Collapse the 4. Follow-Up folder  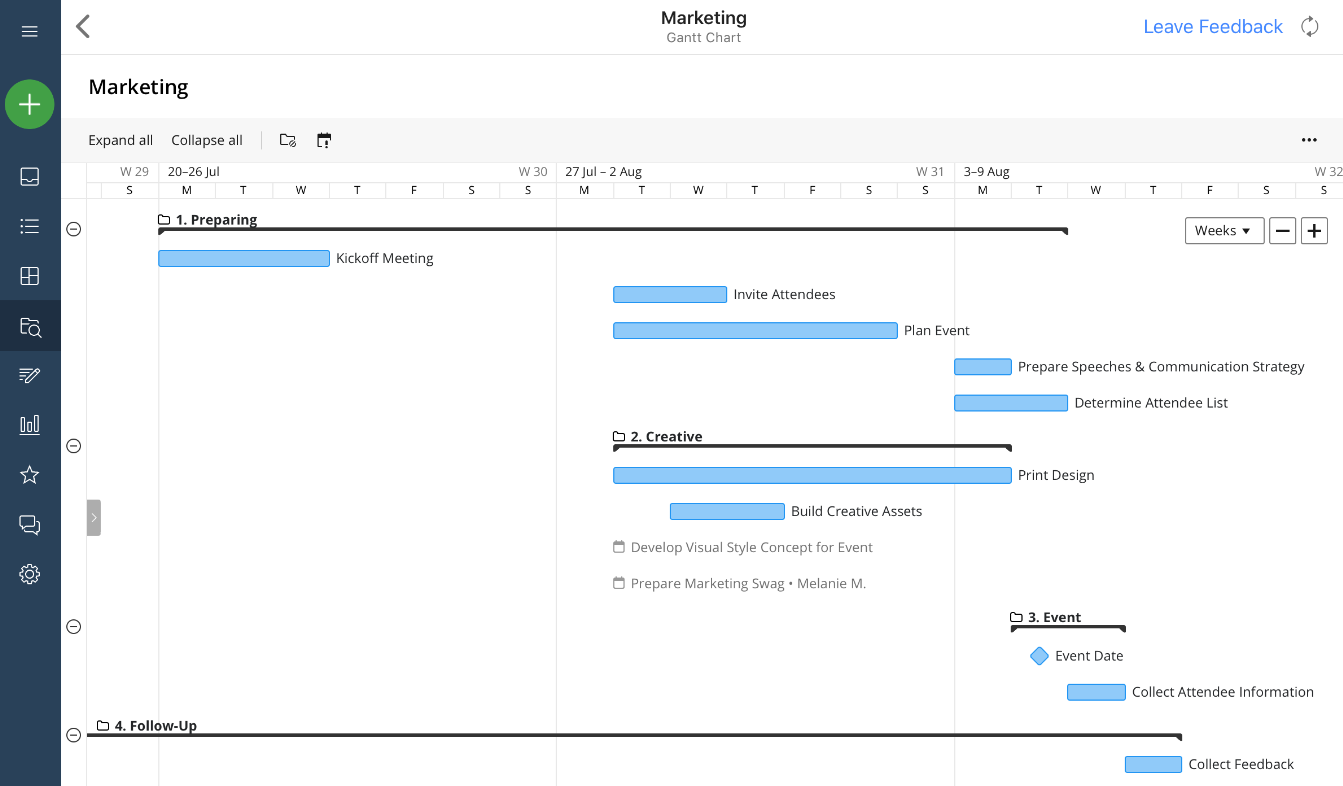[x=73, y=735]
